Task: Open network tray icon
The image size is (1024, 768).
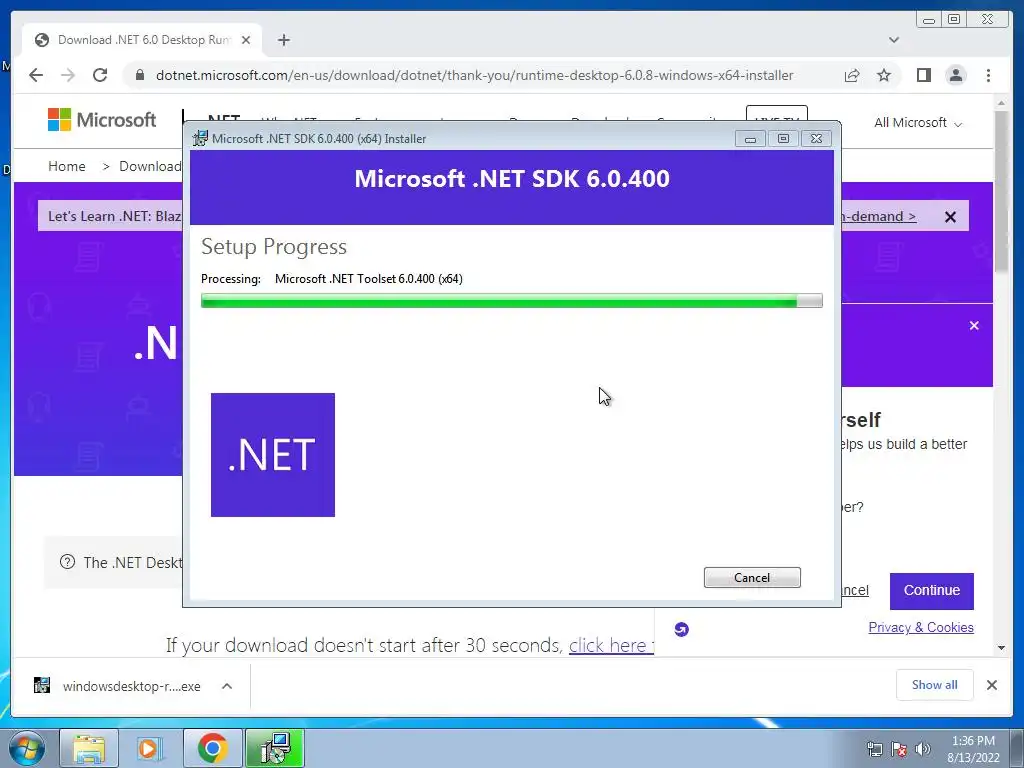Action: click(874, 749)
